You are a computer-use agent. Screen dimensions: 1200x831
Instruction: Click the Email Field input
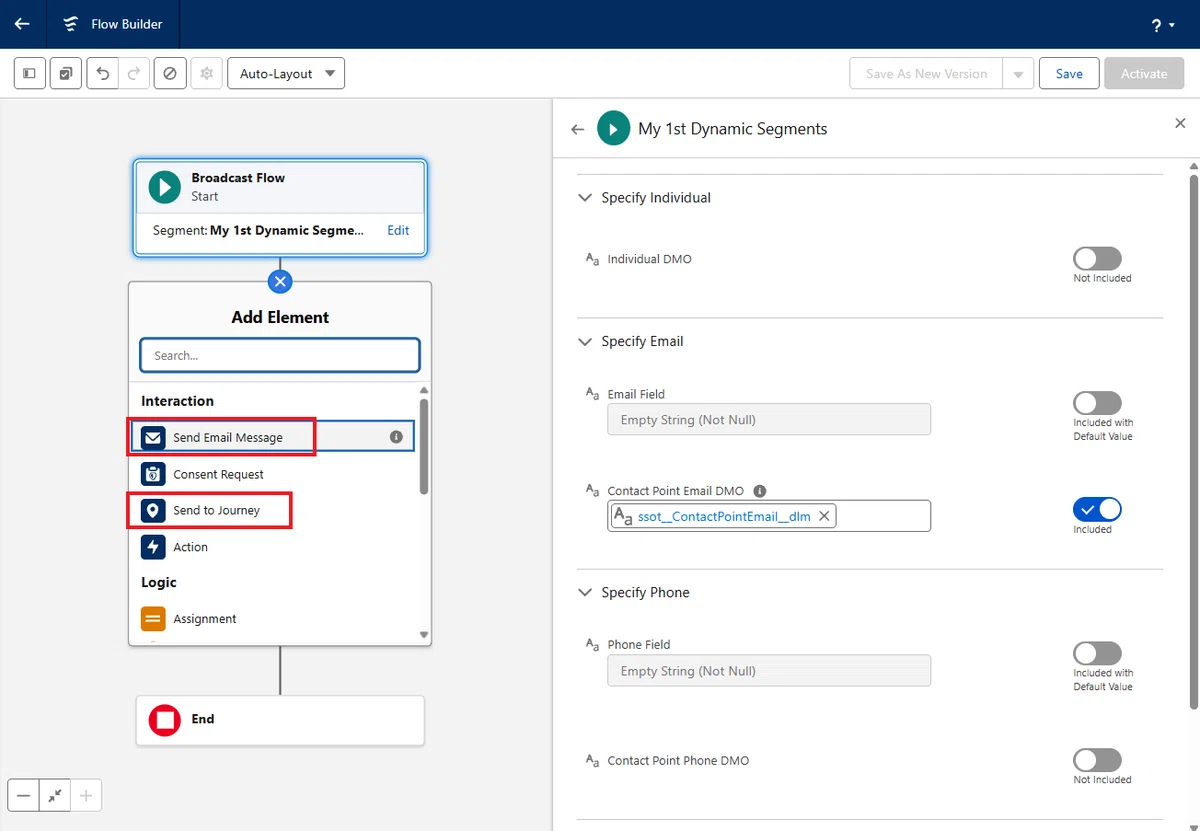point(769,420)
